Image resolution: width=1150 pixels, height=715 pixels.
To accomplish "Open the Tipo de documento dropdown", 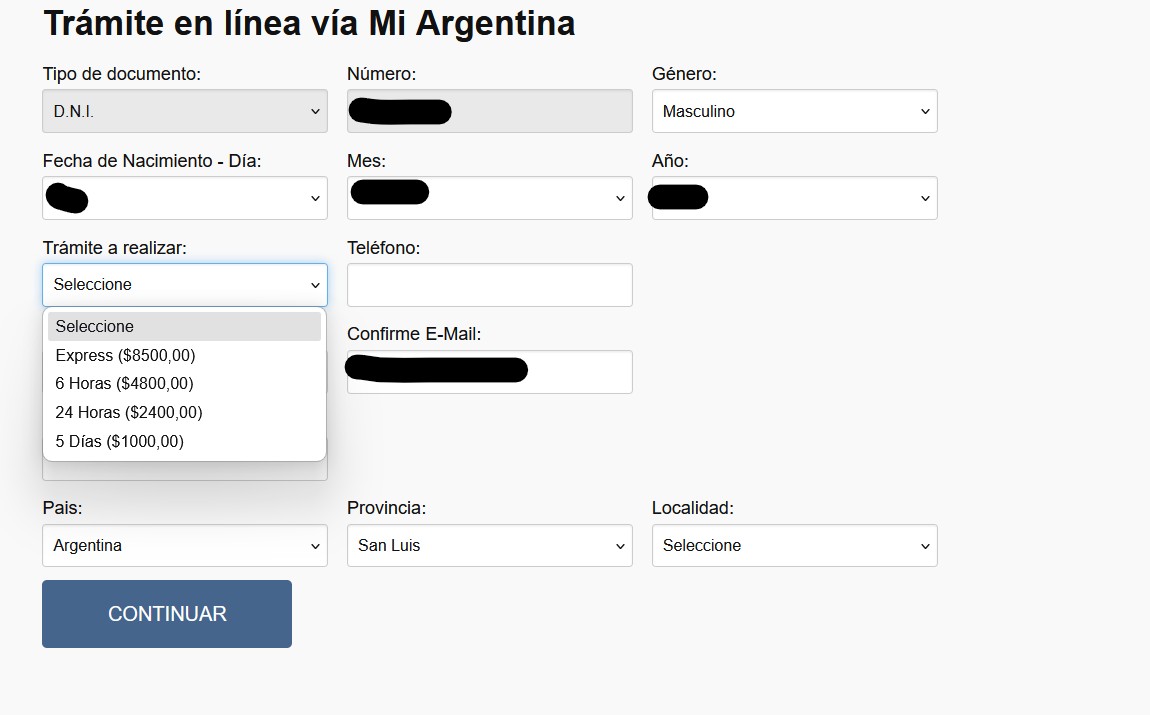I will pyautogui.click(x=185, y=111).
